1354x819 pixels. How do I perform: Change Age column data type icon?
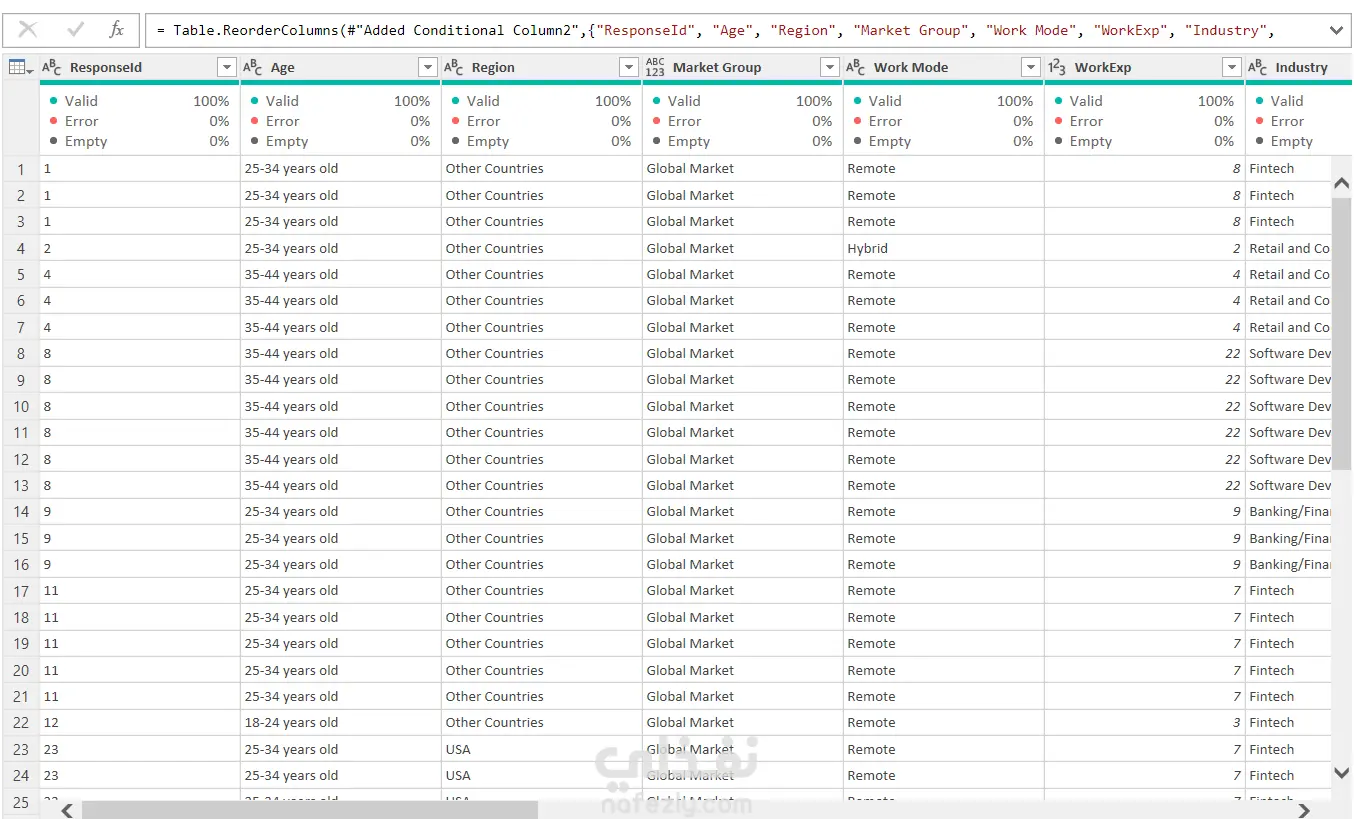point(253,67)
